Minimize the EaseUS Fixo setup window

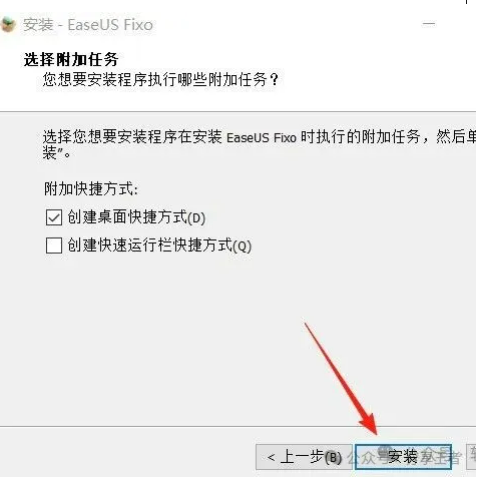click(429, 24)
